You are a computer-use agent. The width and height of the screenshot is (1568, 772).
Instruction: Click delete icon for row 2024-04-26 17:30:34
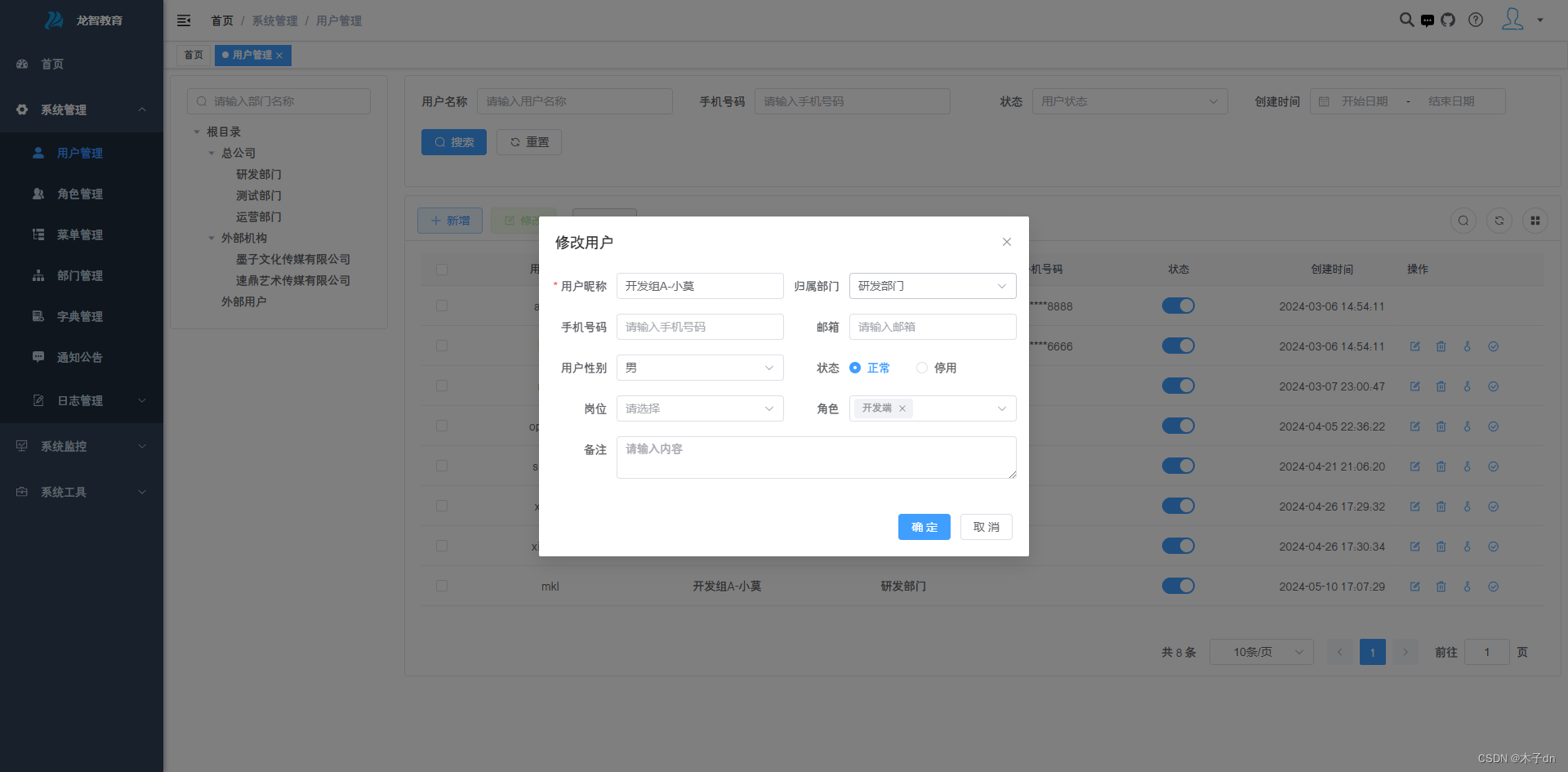tap(1441, 547)
